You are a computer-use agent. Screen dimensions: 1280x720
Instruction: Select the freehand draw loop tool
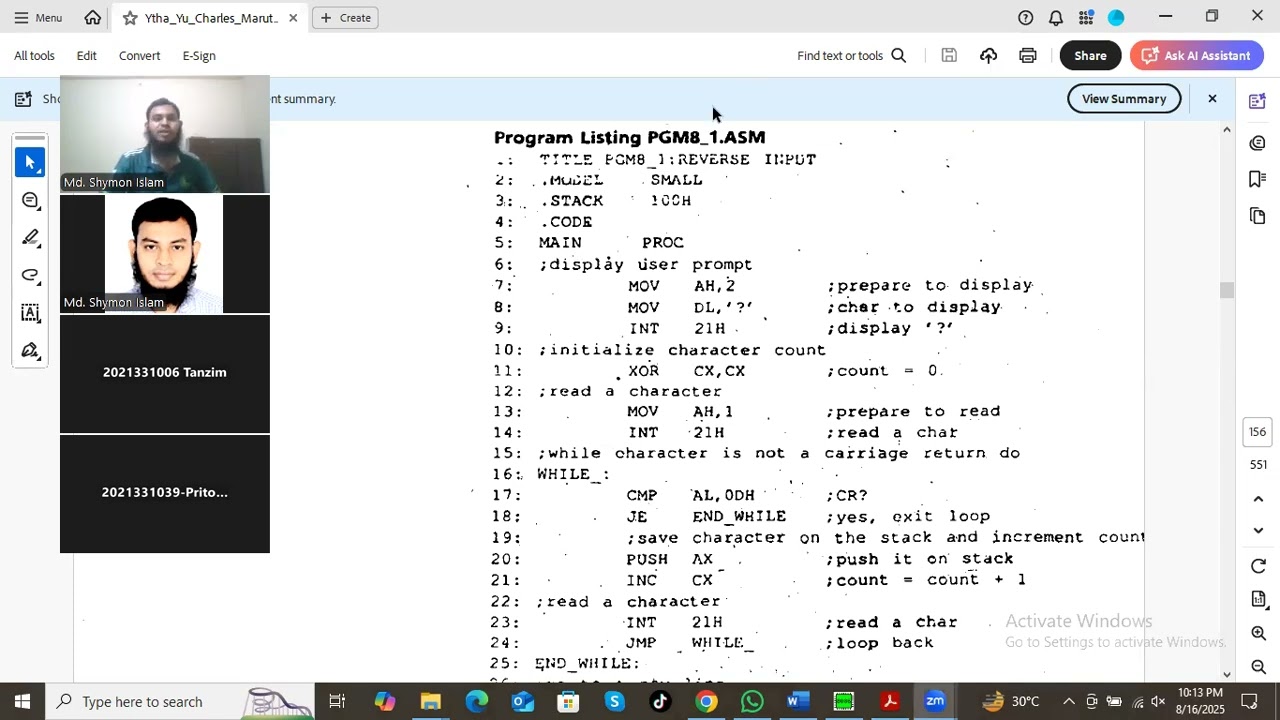pyautogui.click(x=30, y=275)
